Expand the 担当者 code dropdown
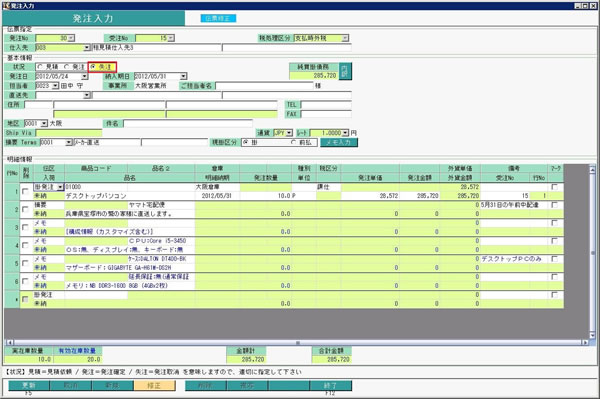600x399 pixels. point(55,86)
